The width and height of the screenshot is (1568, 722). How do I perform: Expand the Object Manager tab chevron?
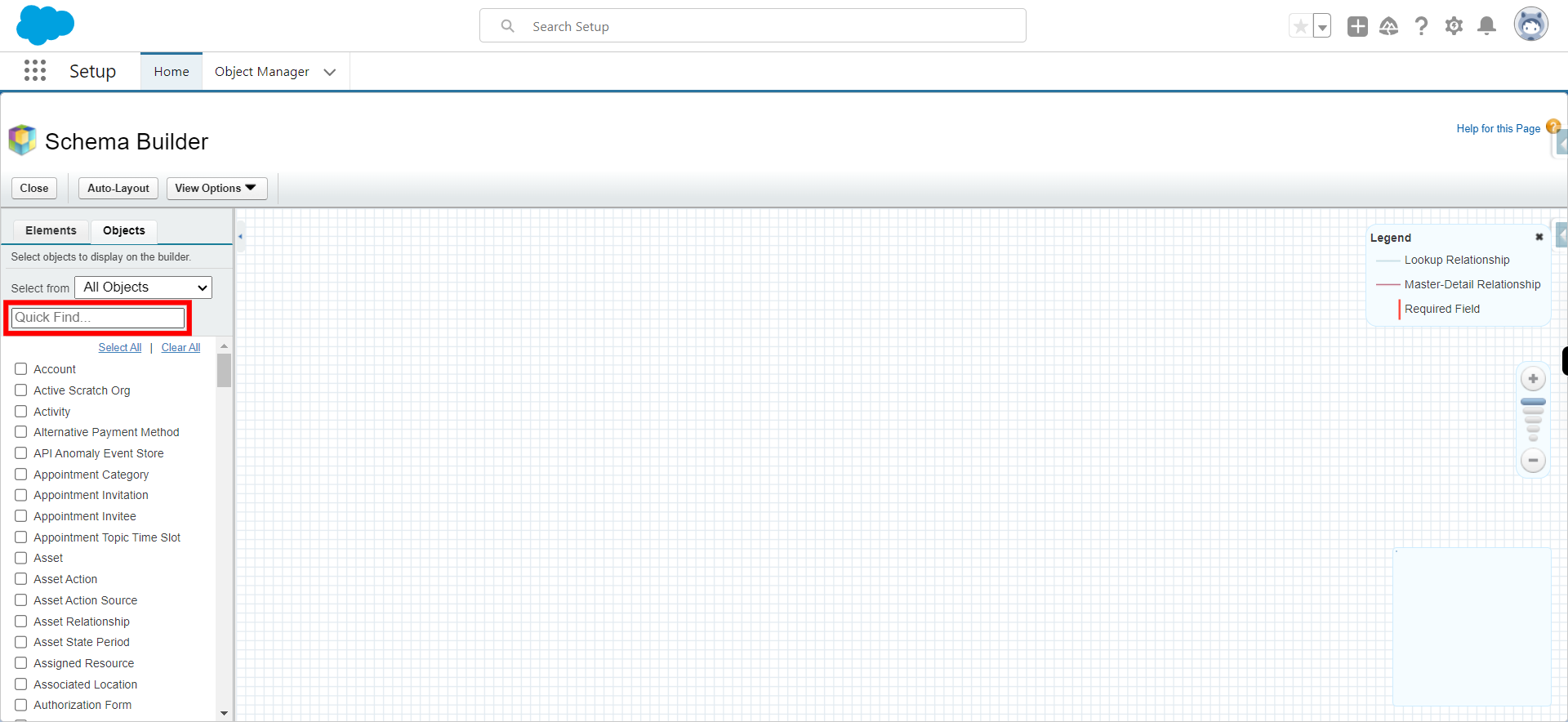point(330,72)
